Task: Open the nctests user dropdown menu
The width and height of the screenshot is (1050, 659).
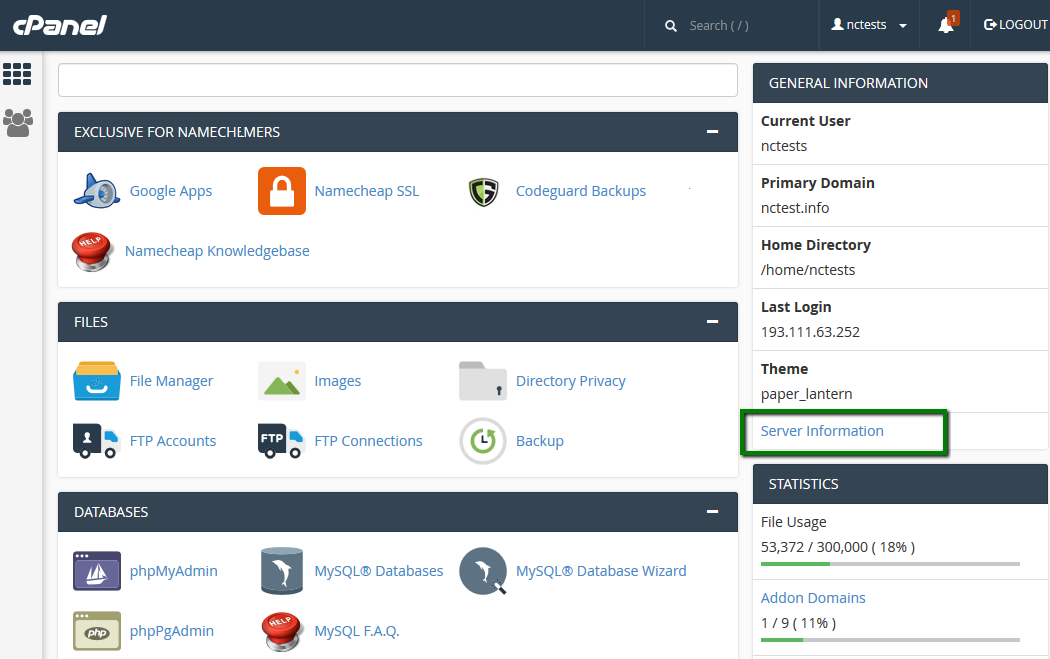Action: pyautogui.click(x=869, y=25)
